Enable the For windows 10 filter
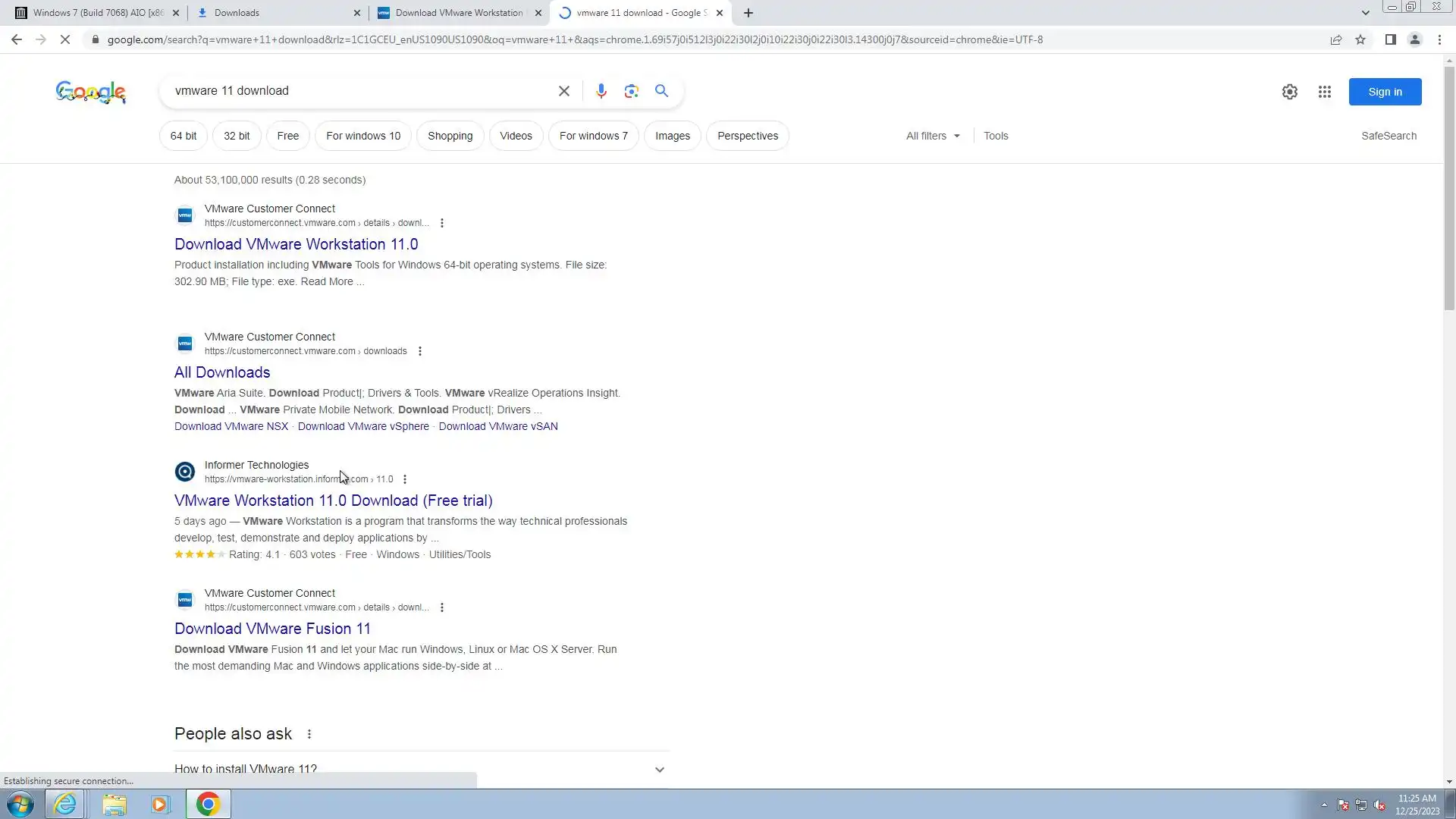1456x819 pixels. tap(362, 136)
